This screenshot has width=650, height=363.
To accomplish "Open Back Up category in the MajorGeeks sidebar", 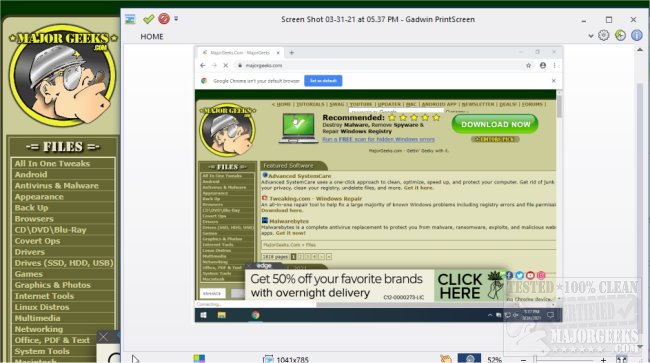I will (x=31, y=208).
